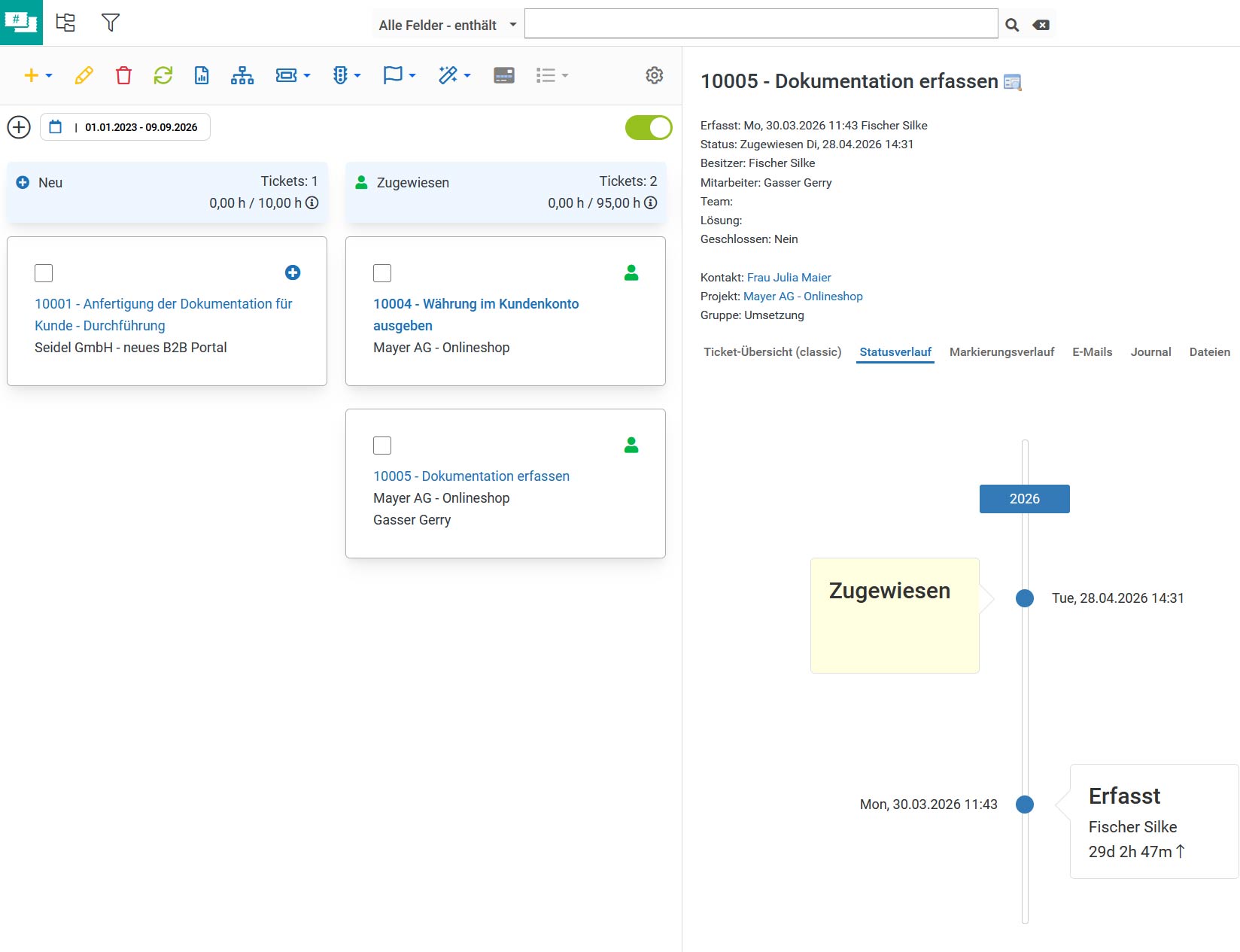Image resolution: width=1240 pixels, height=952 pixels.
Task: Open project link Mayer AG - Onlineshop
Action: [x=803, y=297]
